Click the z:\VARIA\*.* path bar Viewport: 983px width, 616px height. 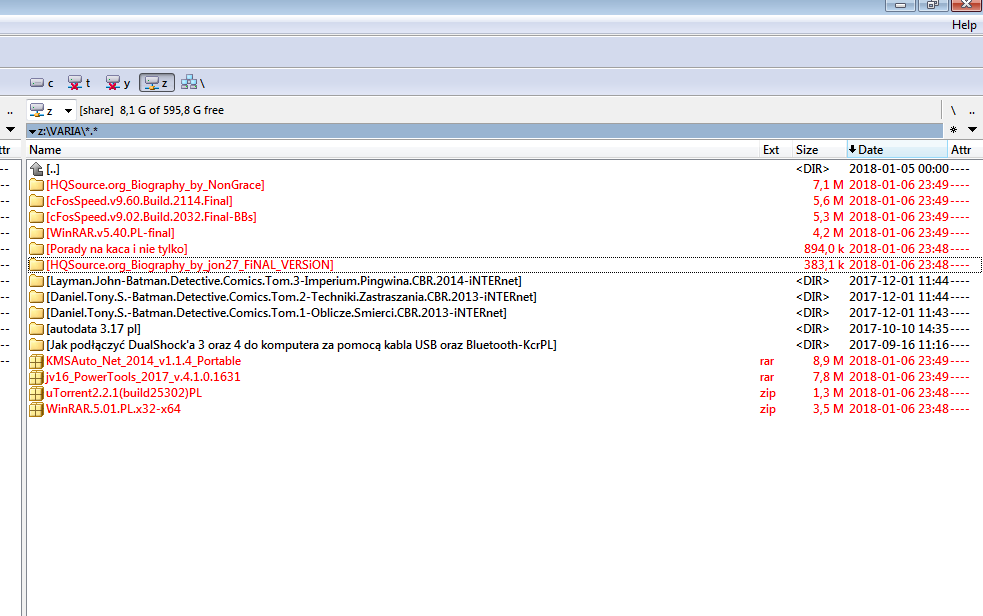(x=485, y=130)
